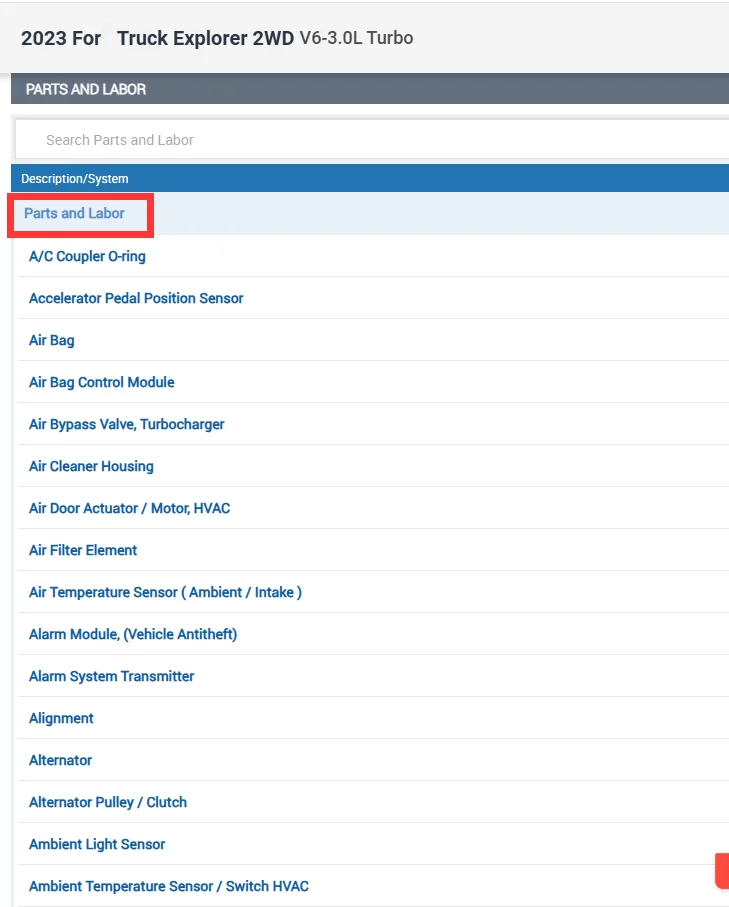
Task: Open Air Bypass Valve, Turbocharger
Action: tap(127, 424)
